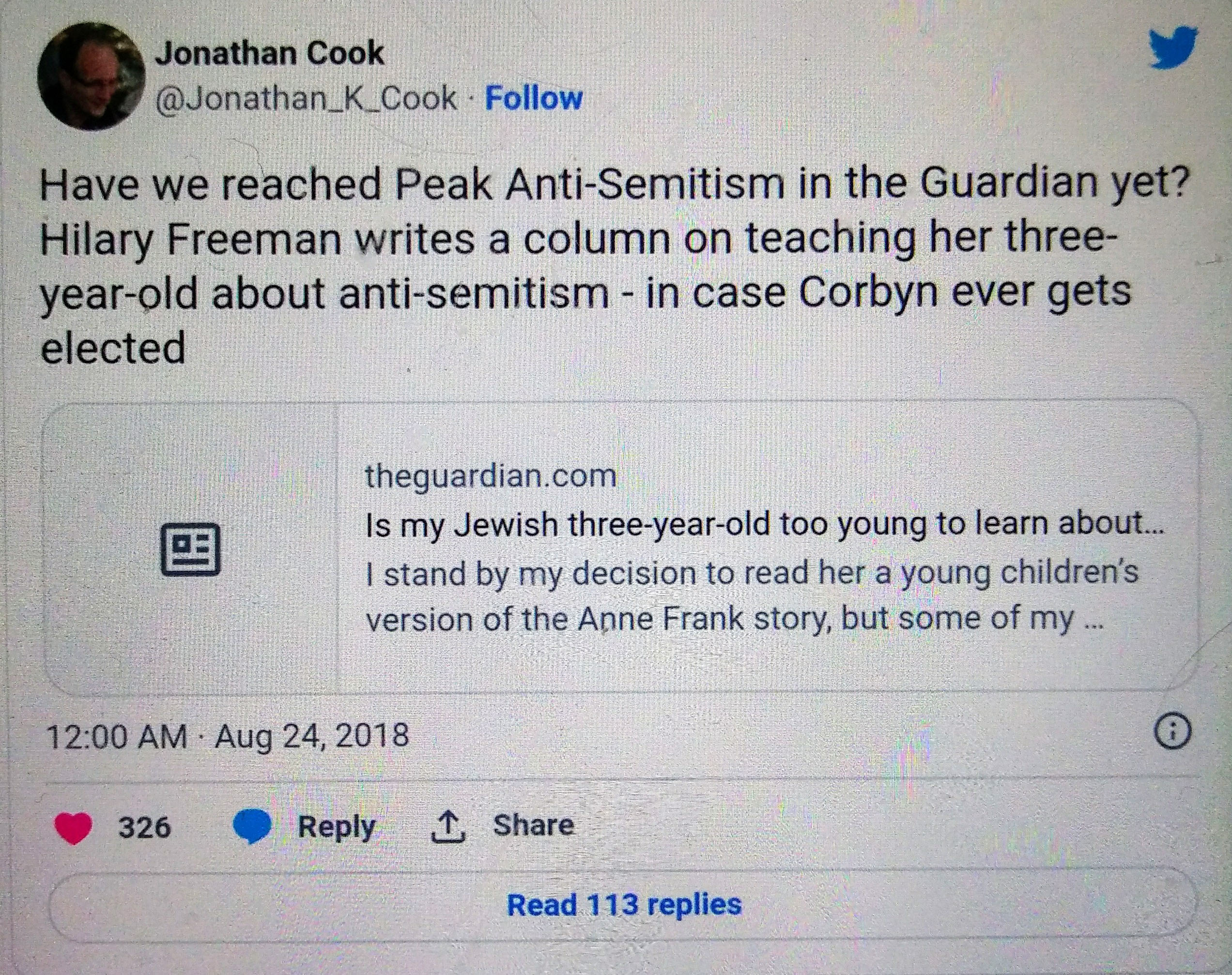Open the 'Is my Jewish three-year-old' headline

[764, 524]
